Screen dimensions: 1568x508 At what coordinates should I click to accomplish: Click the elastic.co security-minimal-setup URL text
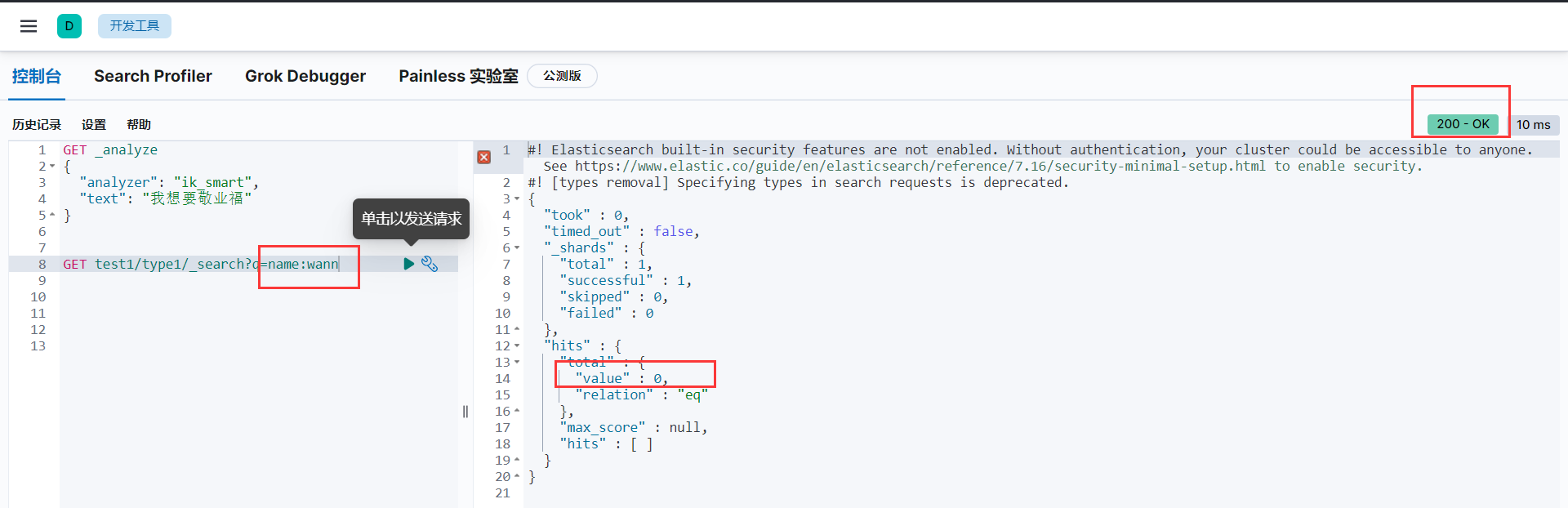click(x=920, y=167)
